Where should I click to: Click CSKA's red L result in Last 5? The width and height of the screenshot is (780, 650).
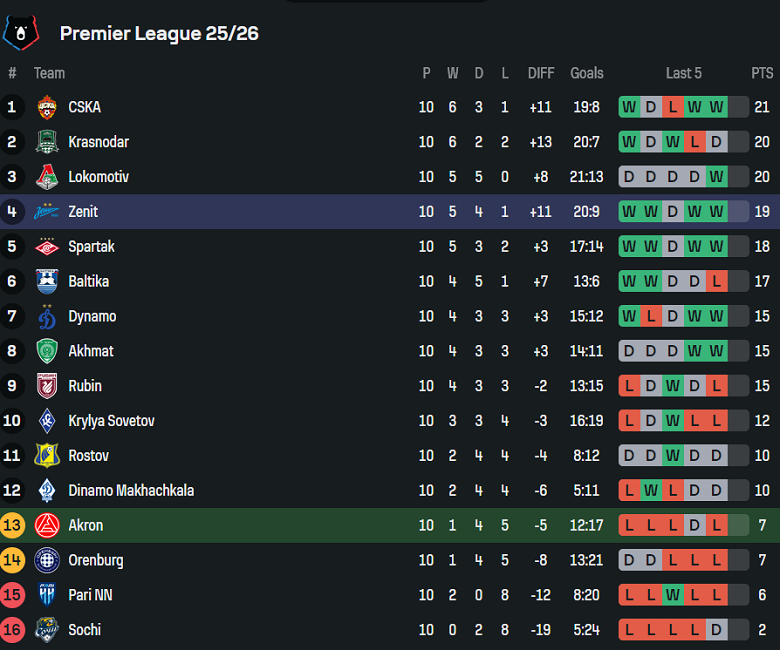click(672, 107)
